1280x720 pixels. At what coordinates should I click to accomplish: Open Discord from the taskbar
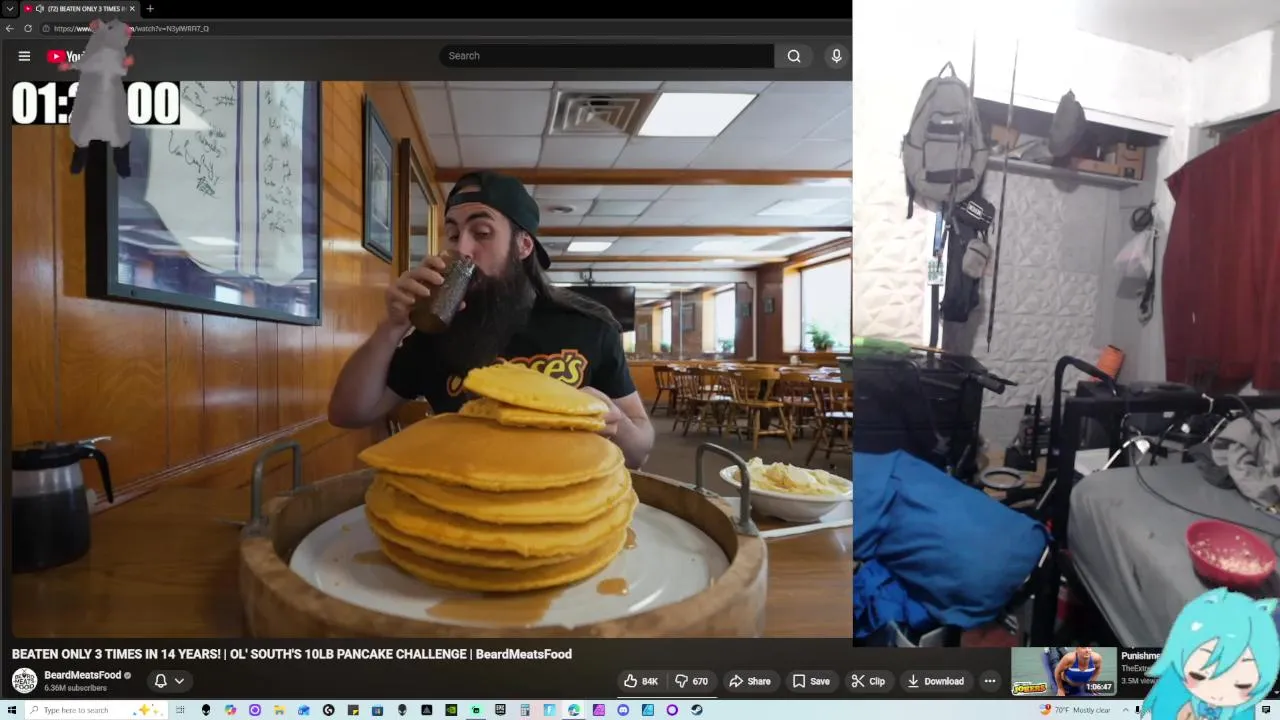[x=623, y=710]
